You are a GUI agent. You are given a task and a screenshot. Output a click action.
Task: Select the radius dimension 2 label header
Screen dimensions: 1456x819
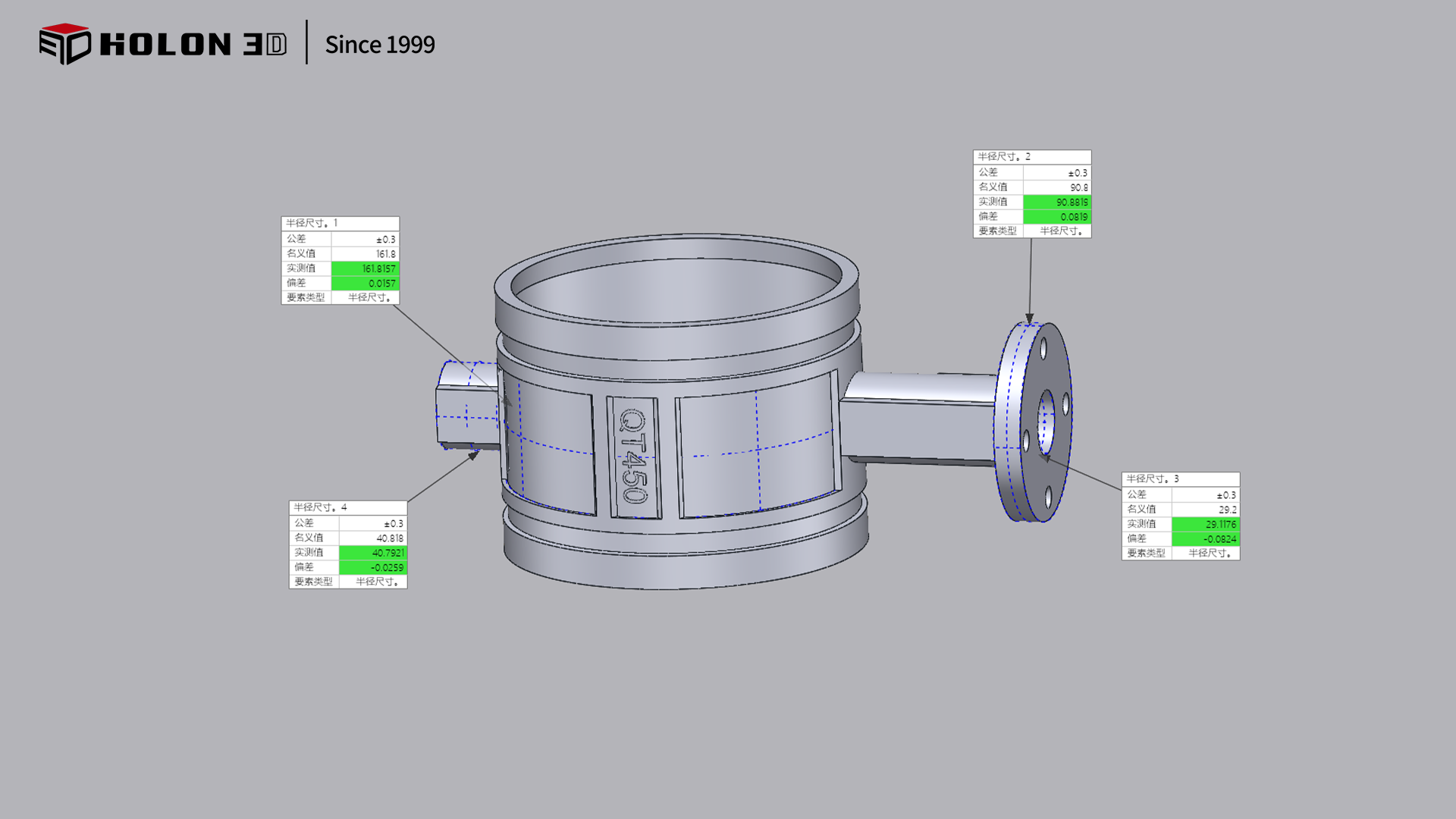point(1031,157)
